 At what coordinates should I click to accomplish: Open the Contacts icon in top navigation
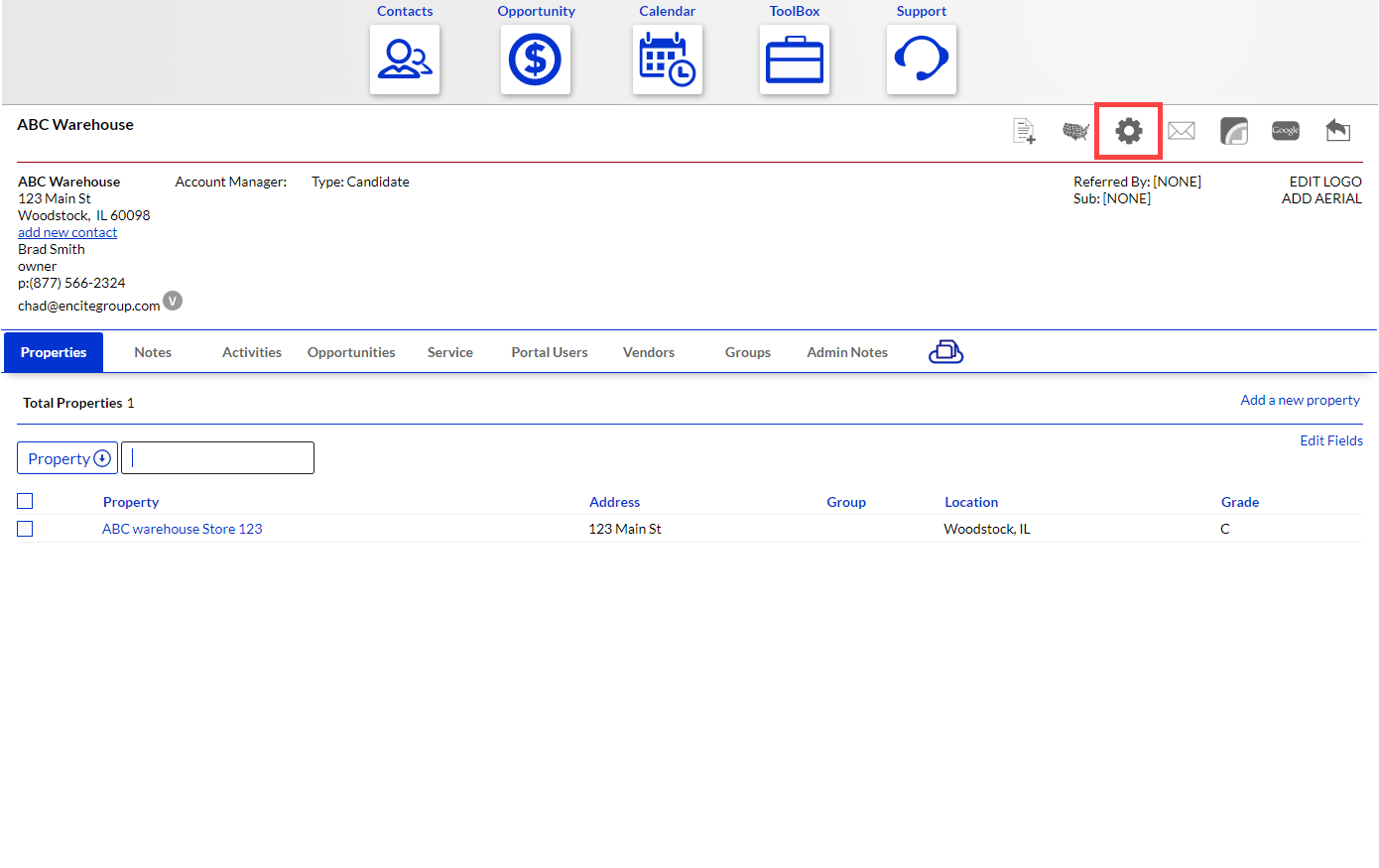[x=405, y=60]
